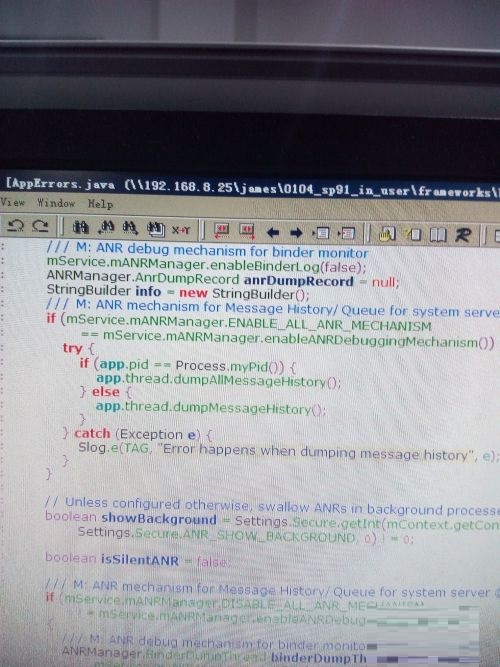The image size is (500, 667).
Task: Click 'ANR_SHOW_BACKGROUND' constant
Action: click(269, 536)
